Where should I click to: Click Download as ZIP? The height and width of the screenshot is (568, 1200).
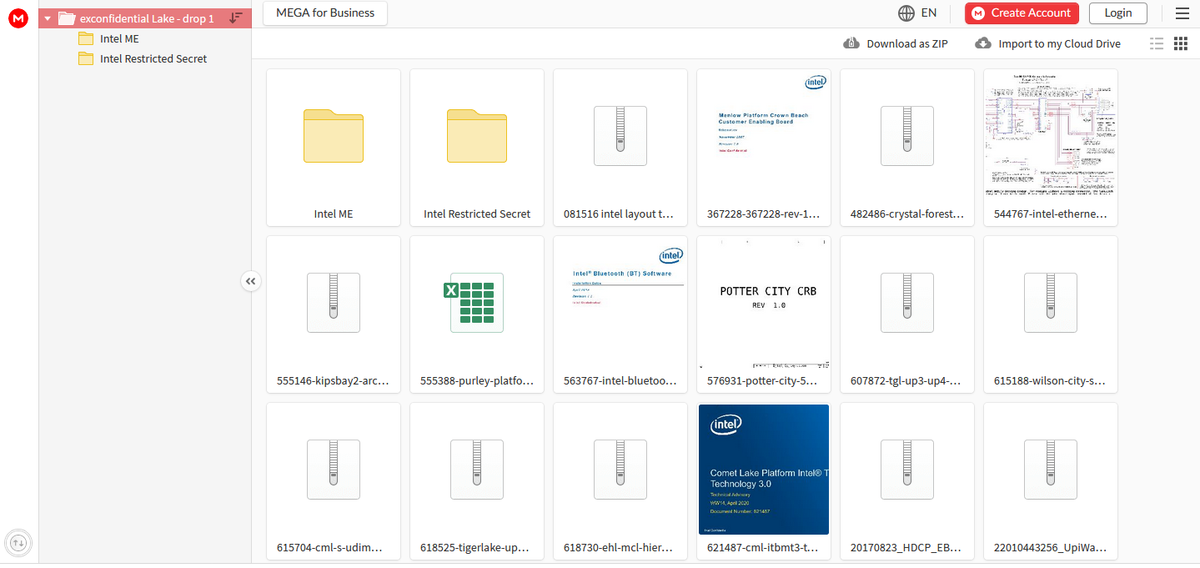[896, 44]
